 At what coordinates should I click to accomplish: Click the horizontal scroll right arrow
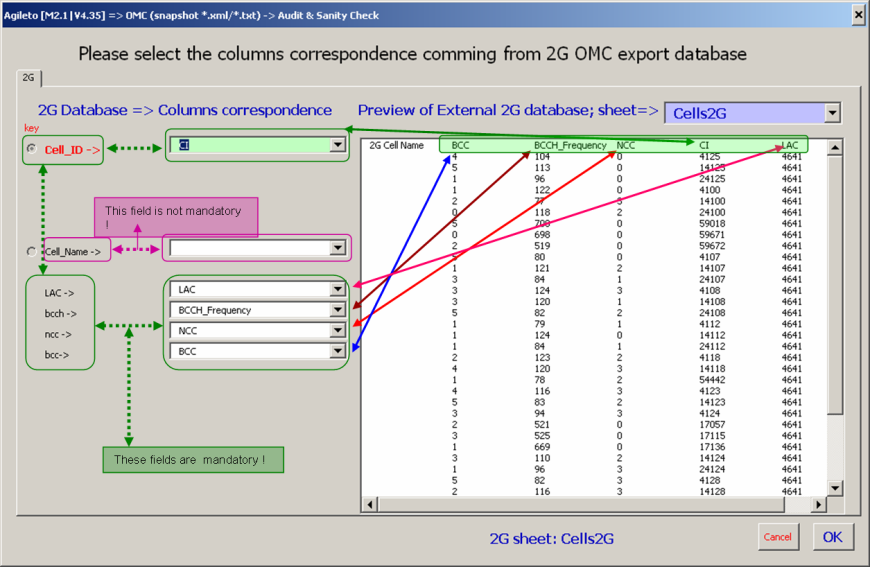(819, 504)
